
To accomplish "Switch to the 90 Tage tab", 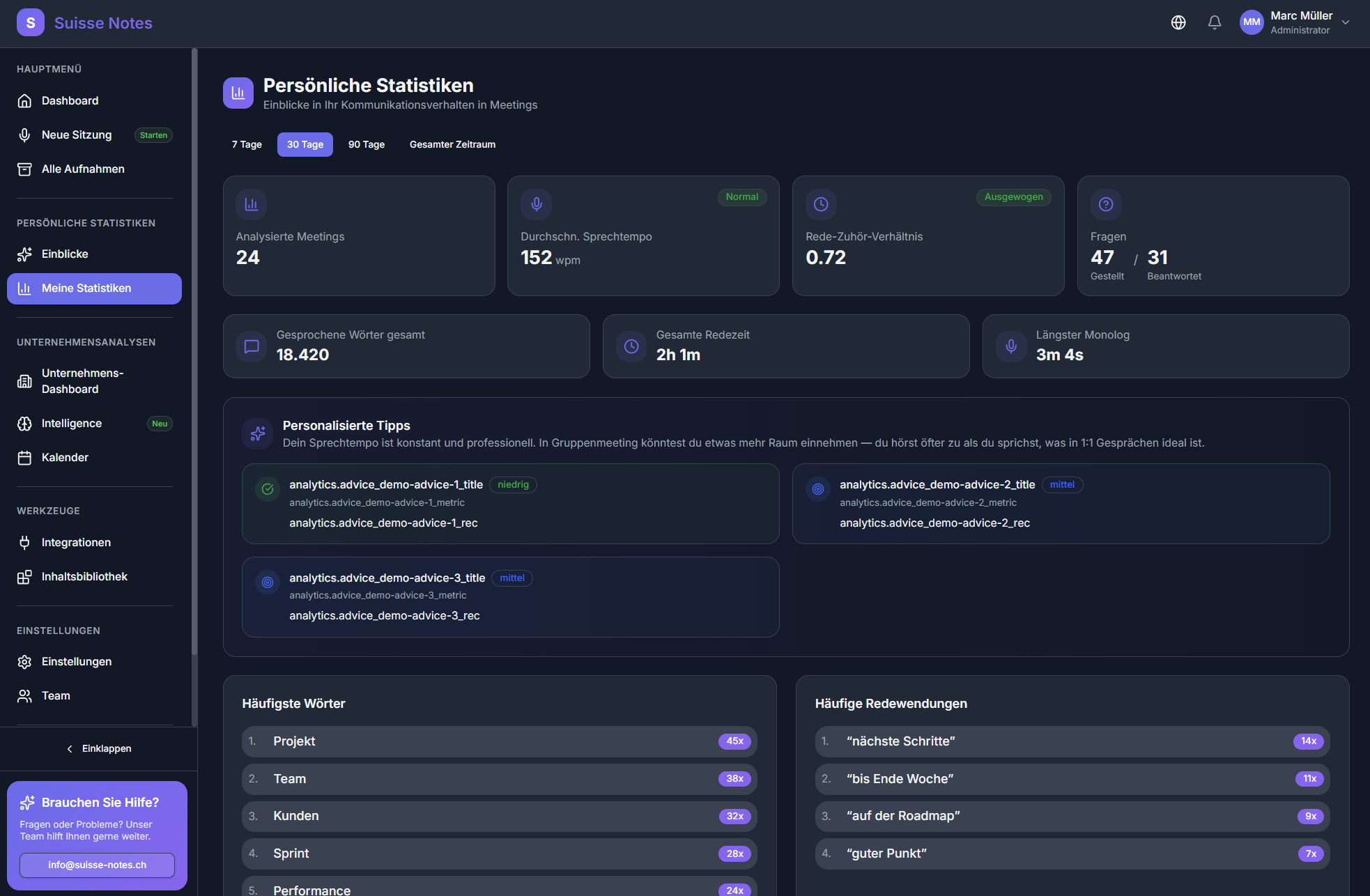I will click(x=367, y=145).
